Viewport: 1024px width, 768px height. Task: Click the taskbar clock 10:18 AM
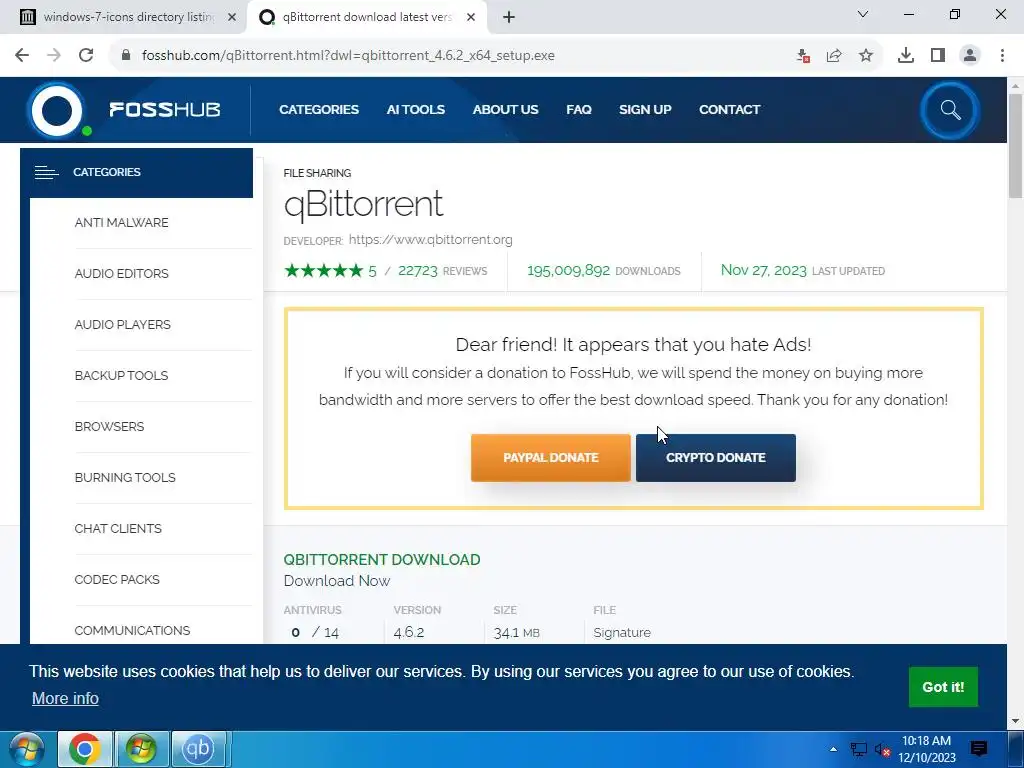926,749
